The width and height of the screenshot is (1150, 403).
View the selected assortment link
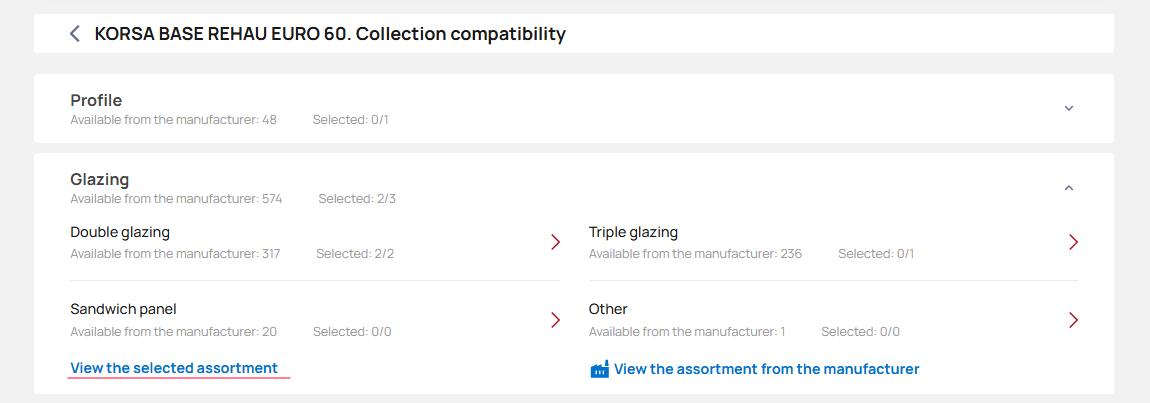click(174, 368)
